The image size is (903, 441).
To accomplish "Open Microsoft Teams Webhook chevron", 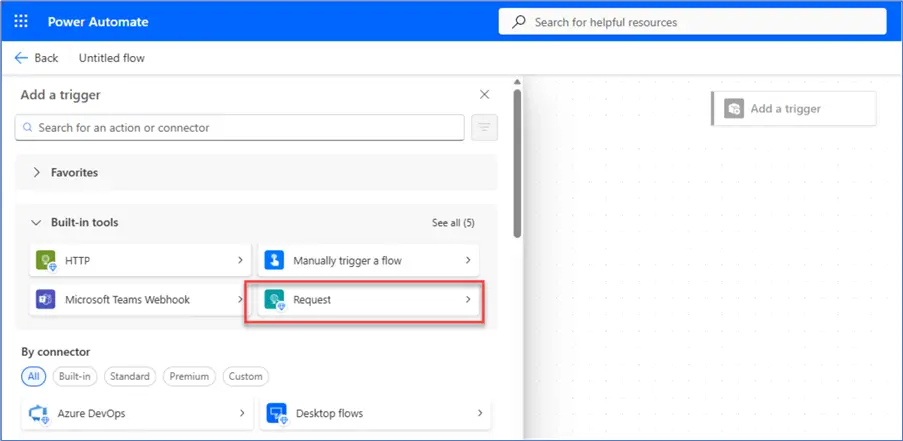I will 240,299.
